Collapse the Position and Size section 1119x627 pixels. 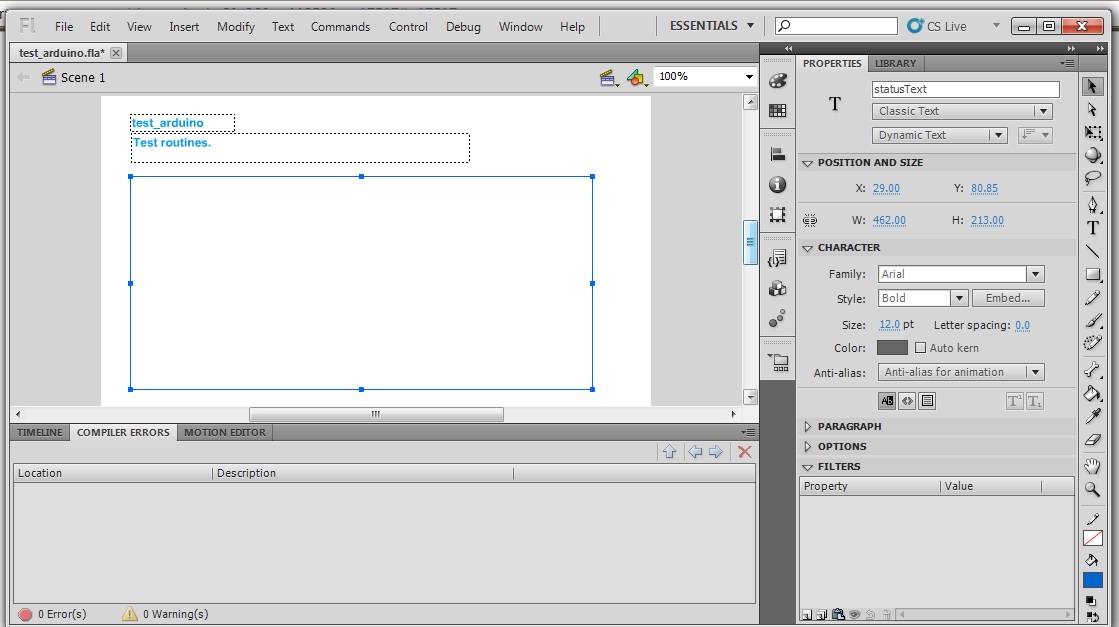[808, 163]
